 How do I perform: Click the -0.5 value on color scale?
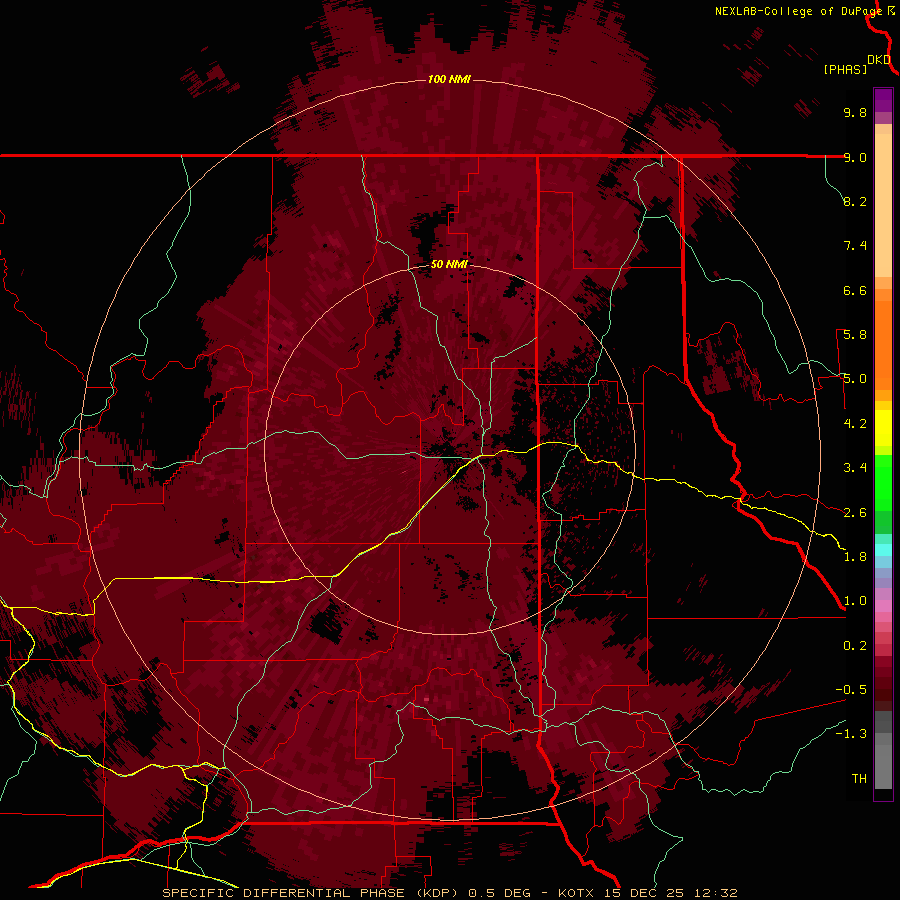click(x=851, y=690)
